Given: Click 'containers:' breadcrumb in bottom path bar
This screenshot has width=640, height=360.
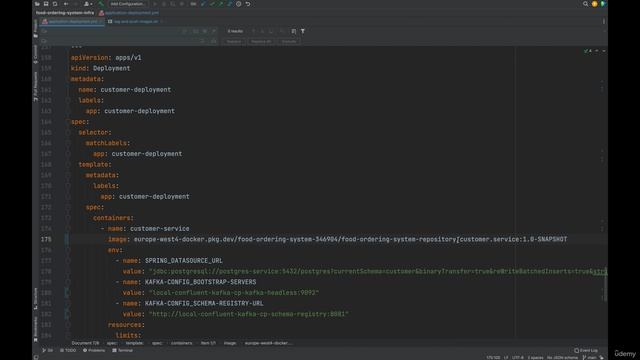Looking at the screenshot, I should coord(182,343).
